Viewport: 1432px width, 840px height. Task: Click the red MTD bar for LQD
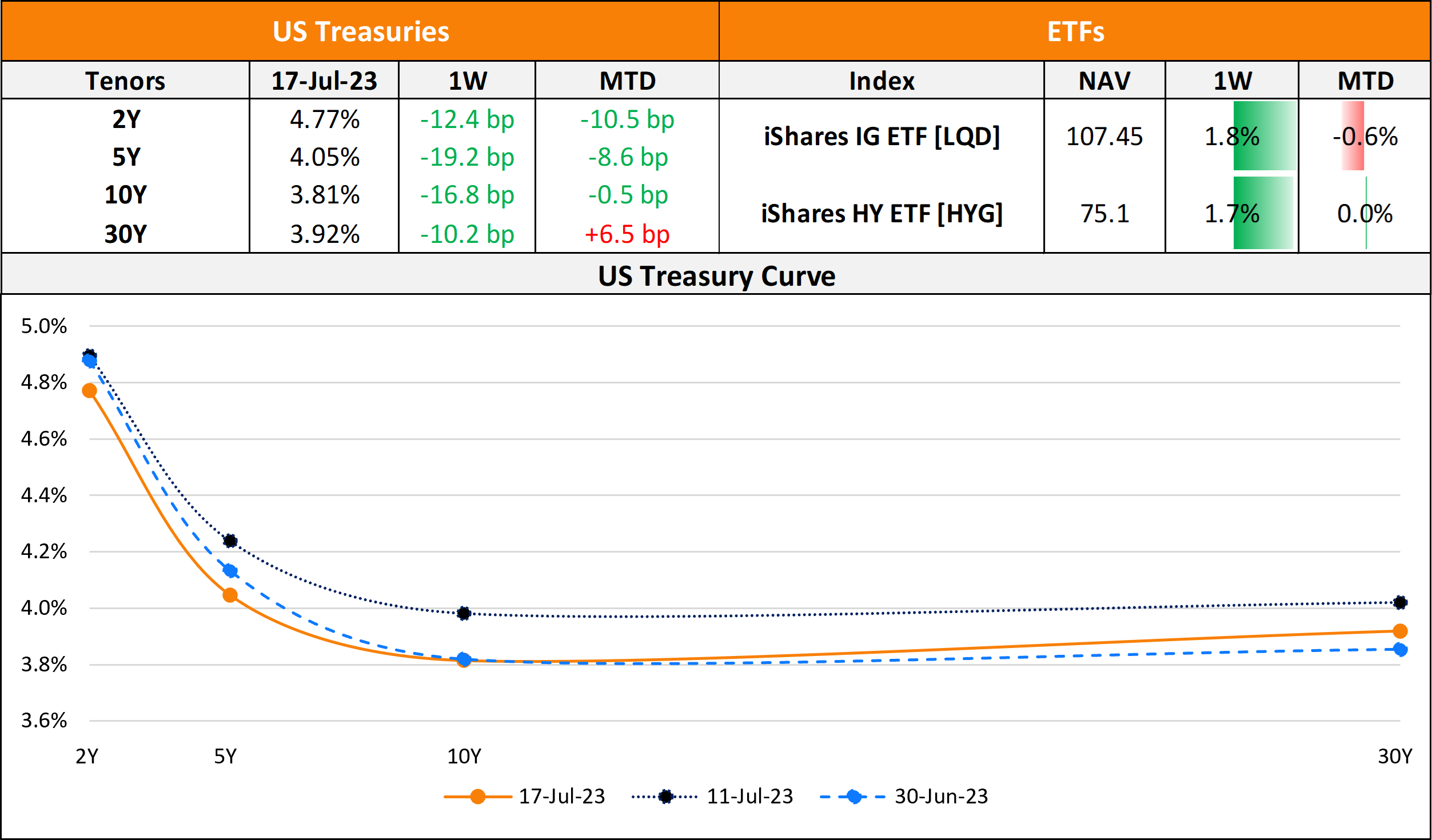pos(1353,136)
